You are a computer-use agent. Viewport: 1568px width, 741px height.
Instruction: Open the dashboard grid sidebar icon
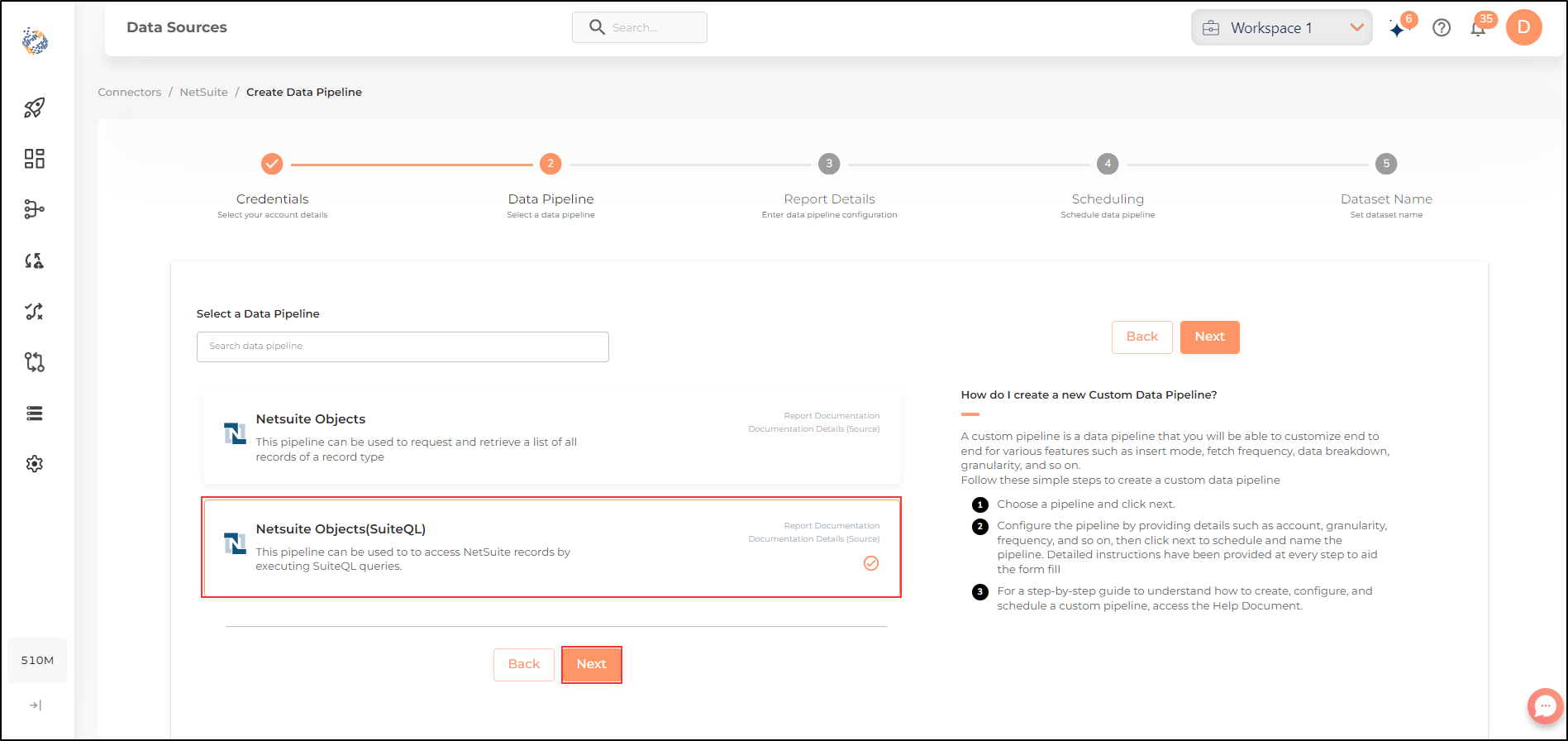[35, 159]
